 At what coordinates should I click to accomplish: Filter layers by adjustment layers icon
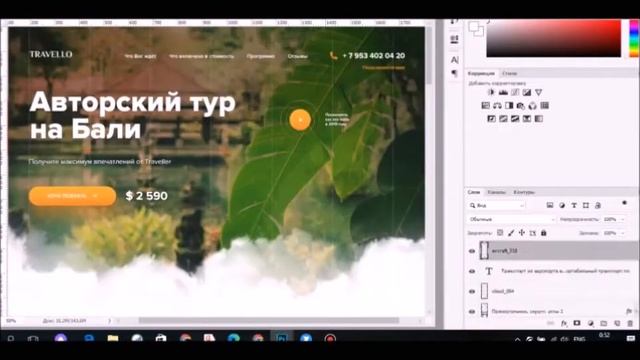pos(562,205)
